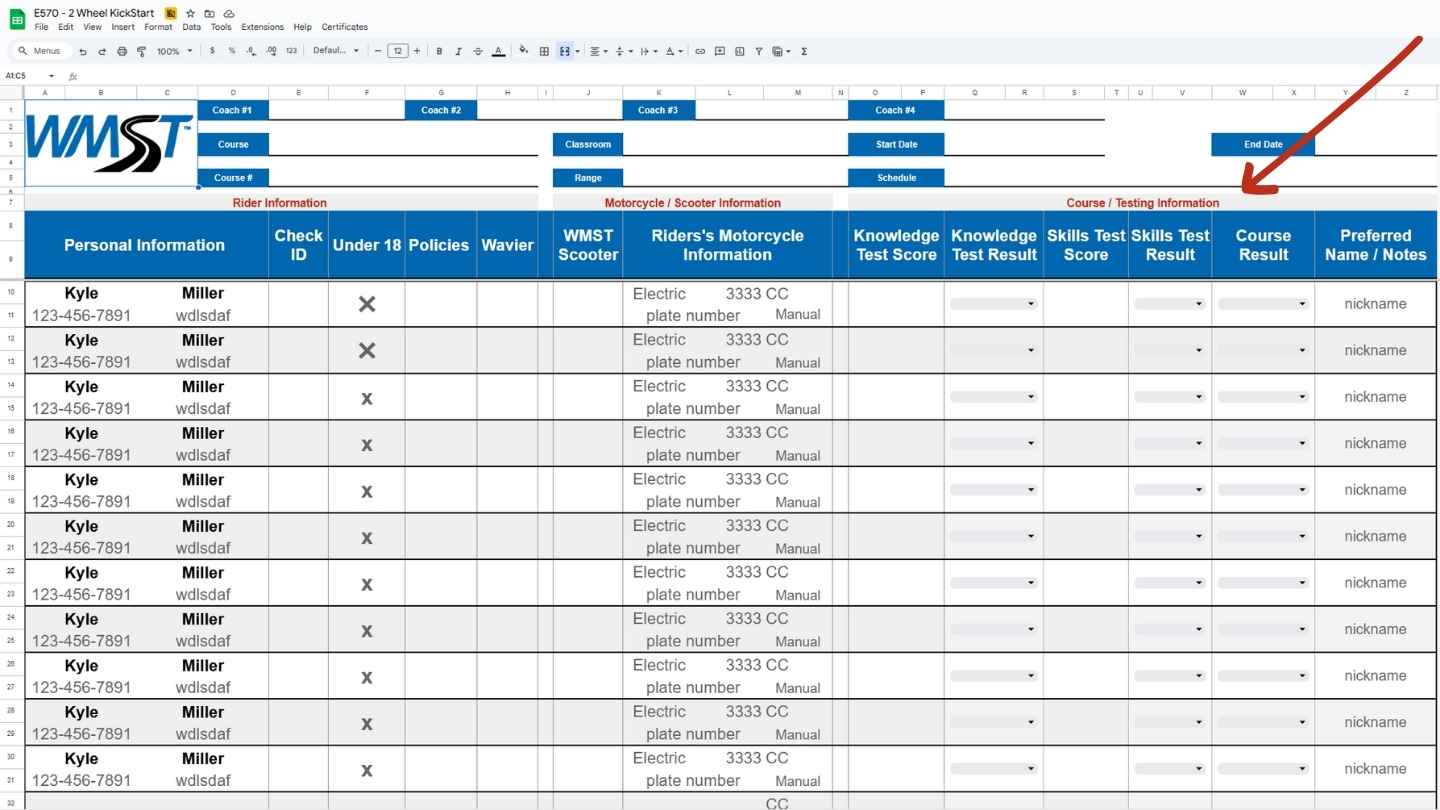Image resolution: width=1440 pixels, height=810 pixels.
Task: Open the fill color picker
Action: [x=523, y=51]
